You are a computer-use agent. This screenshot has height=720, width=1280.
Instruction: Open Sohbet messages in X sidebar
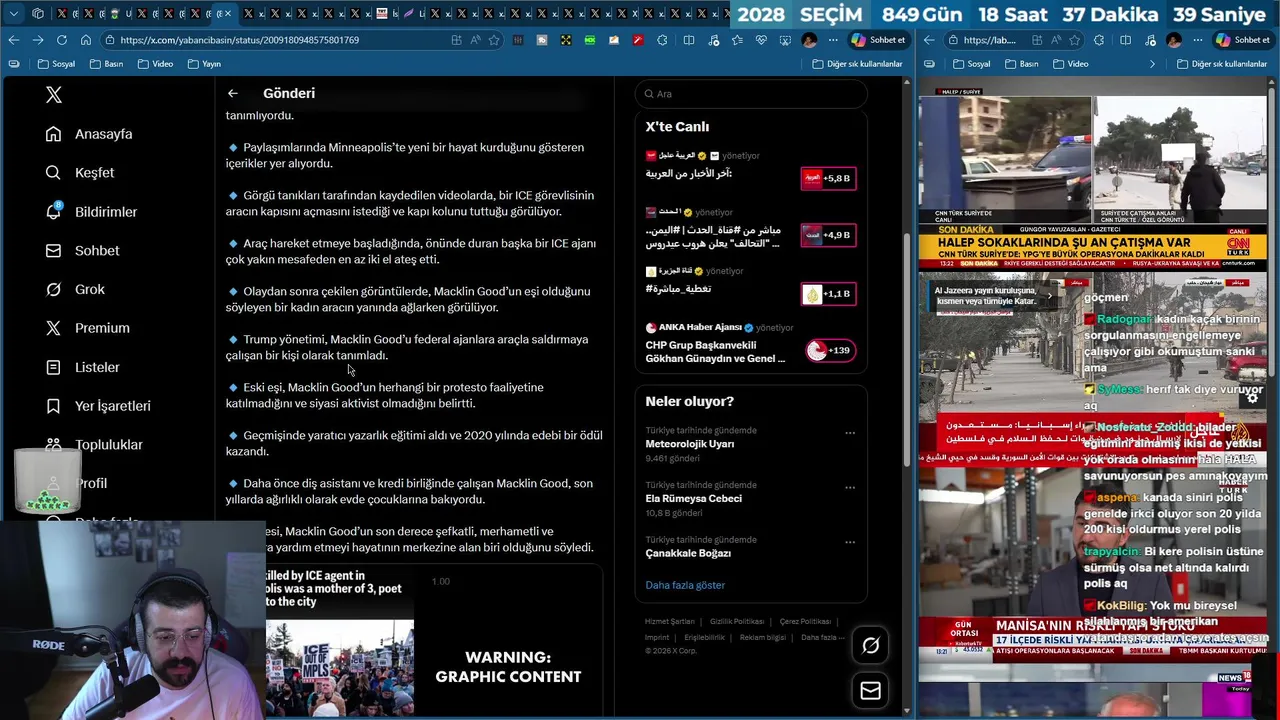tap(82, 251)
